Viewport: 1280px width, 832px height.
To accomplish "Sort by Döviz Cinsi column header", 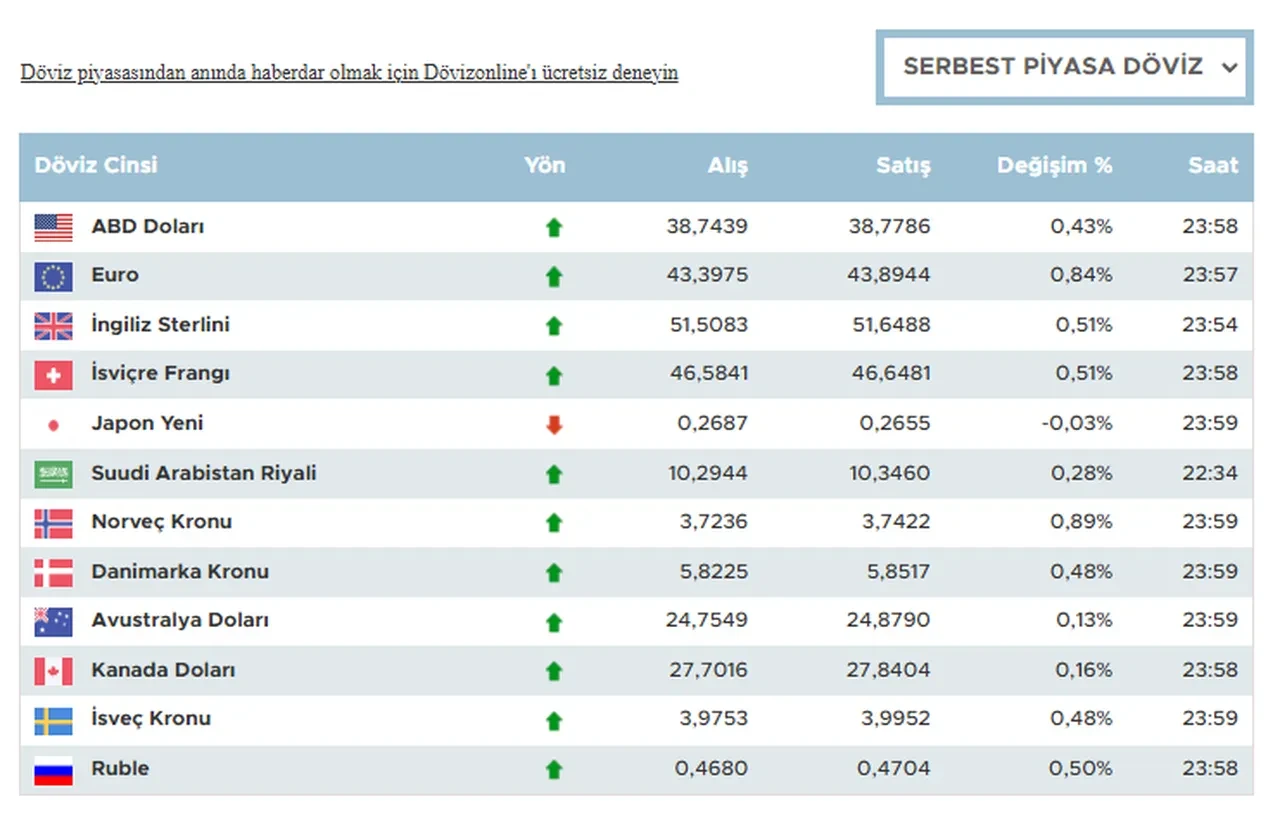I will point(96,166).
